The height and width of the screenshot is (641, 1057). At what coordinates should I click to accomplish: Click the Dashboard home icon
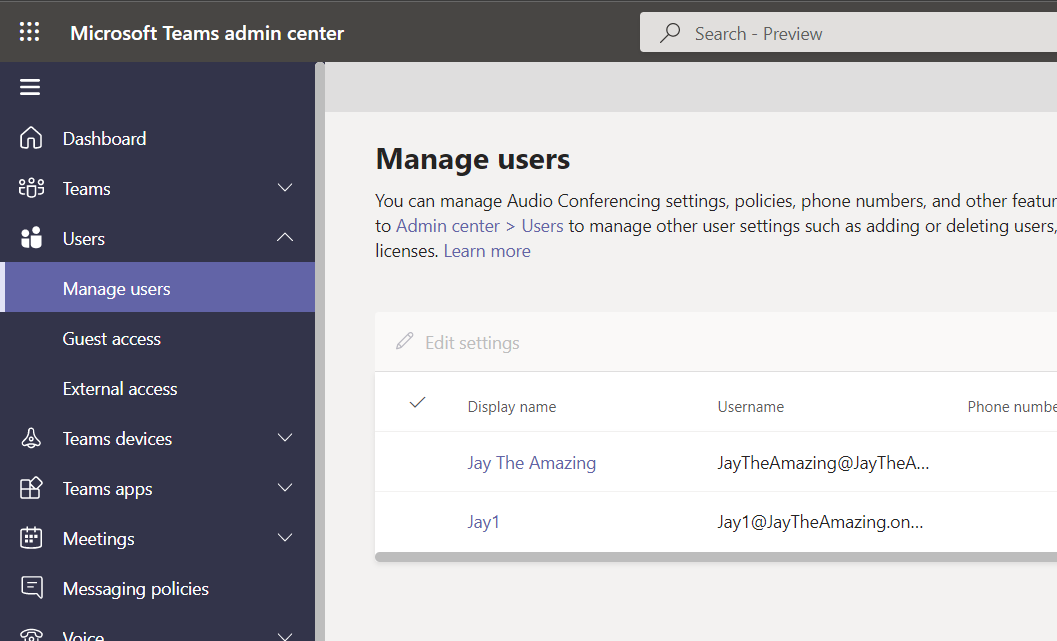click(x=32, y=138)
